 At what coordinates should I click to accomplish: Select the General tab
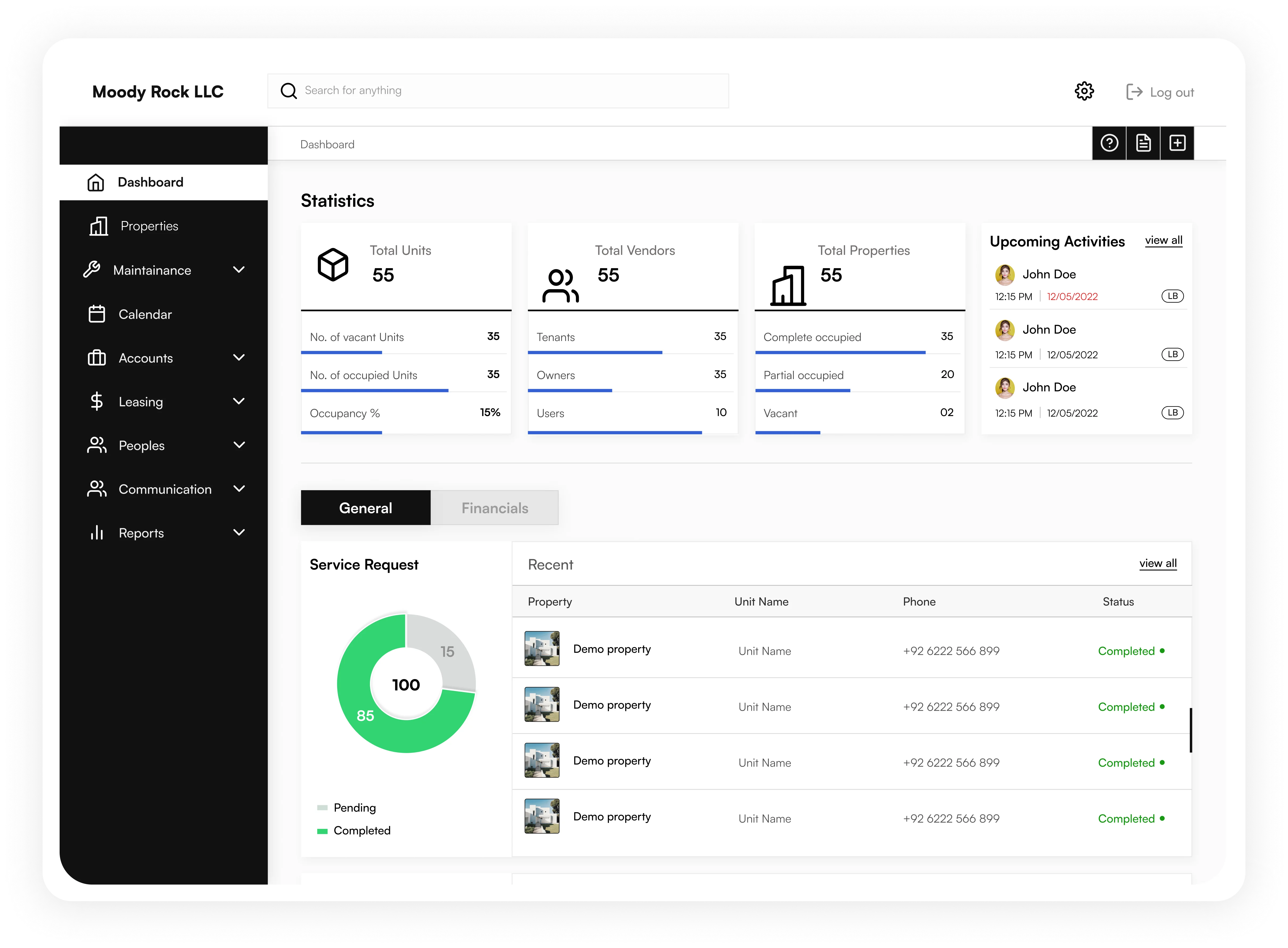pyautogui.click(x=365, y=508)
